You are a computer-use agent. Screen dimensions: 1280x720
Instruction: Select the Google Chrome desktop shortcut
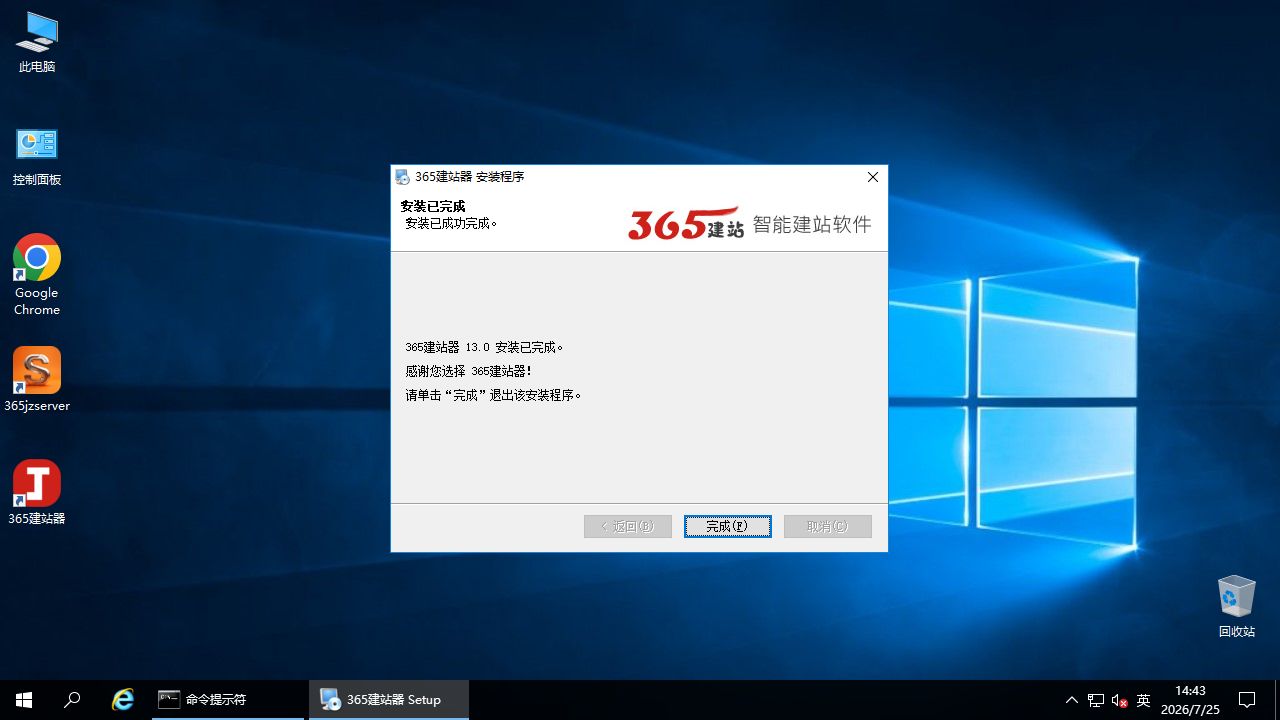coord(37,275)
